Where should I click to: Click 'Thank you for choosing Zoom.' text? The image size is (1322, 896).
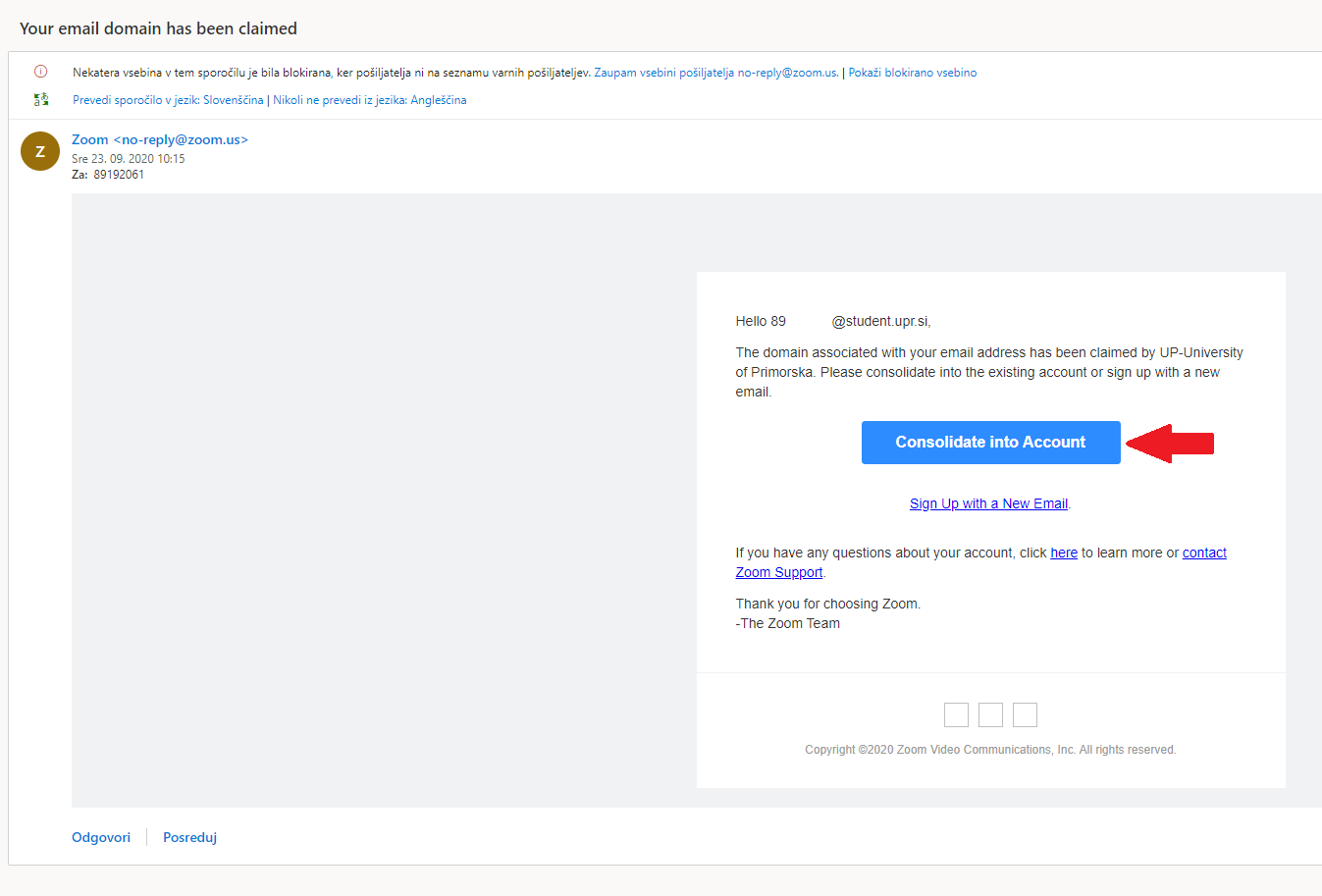click(828, 604)
